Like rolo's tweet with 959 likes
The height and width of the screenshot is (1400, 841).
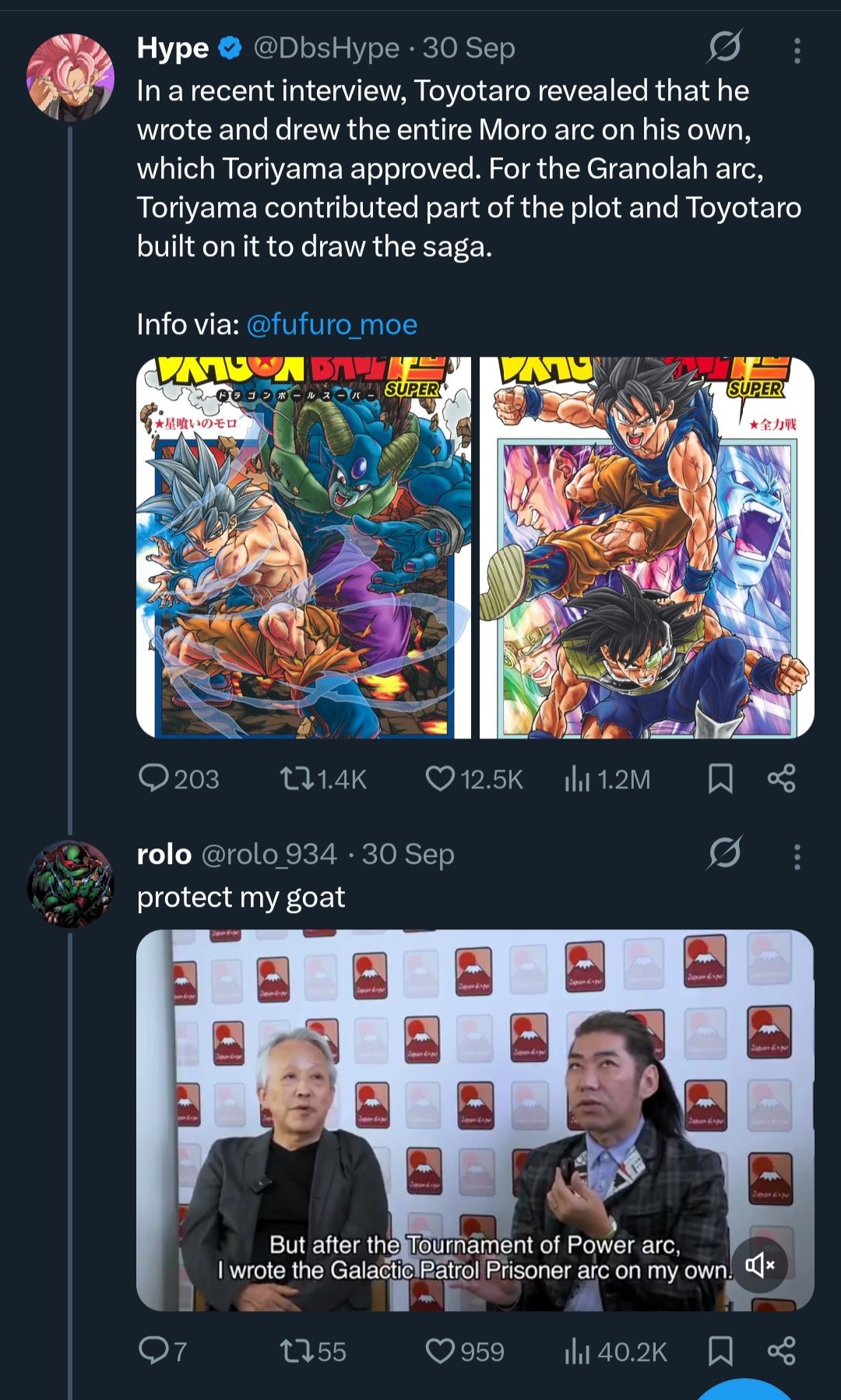point(441,1351)
